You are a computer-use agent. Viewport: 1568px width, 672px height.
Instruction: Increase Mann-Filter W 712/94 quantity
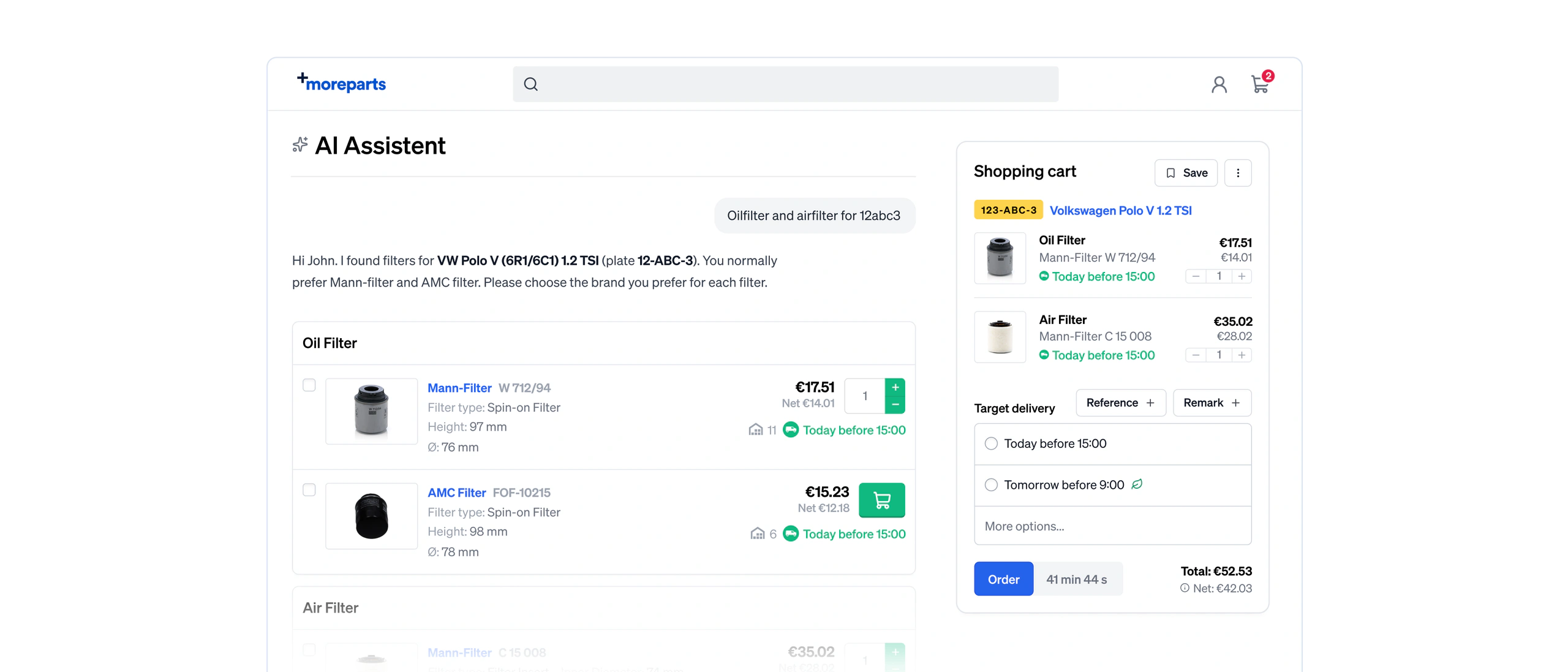(x=895, y=387)
